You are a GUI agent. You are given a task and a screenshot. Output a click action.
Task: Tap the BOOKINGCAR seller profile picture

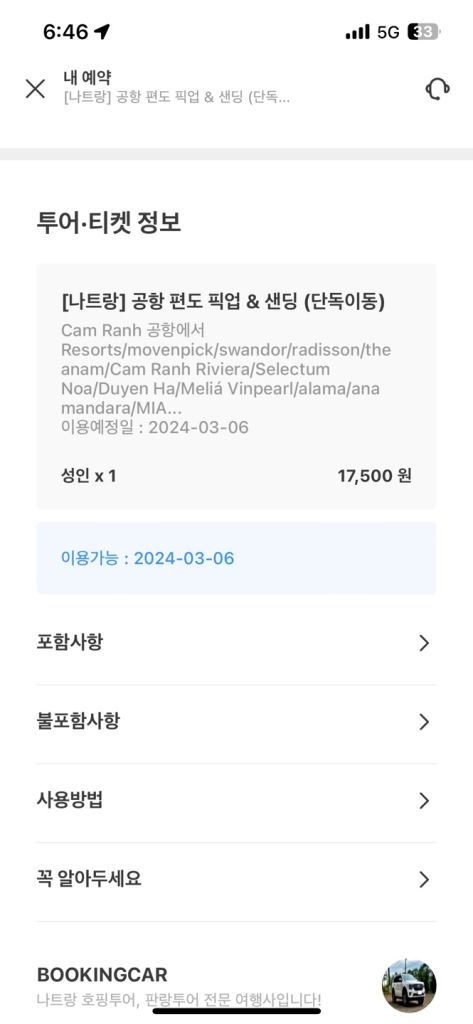[409, 985]
